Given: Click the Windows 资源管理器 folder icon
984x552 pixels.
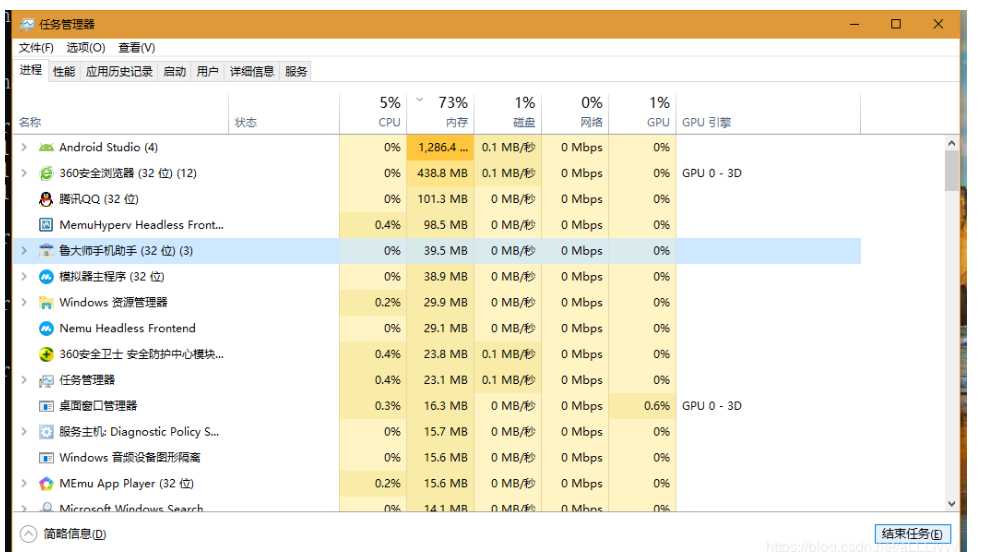Looking at the screenshot, I should click(46, 302).
